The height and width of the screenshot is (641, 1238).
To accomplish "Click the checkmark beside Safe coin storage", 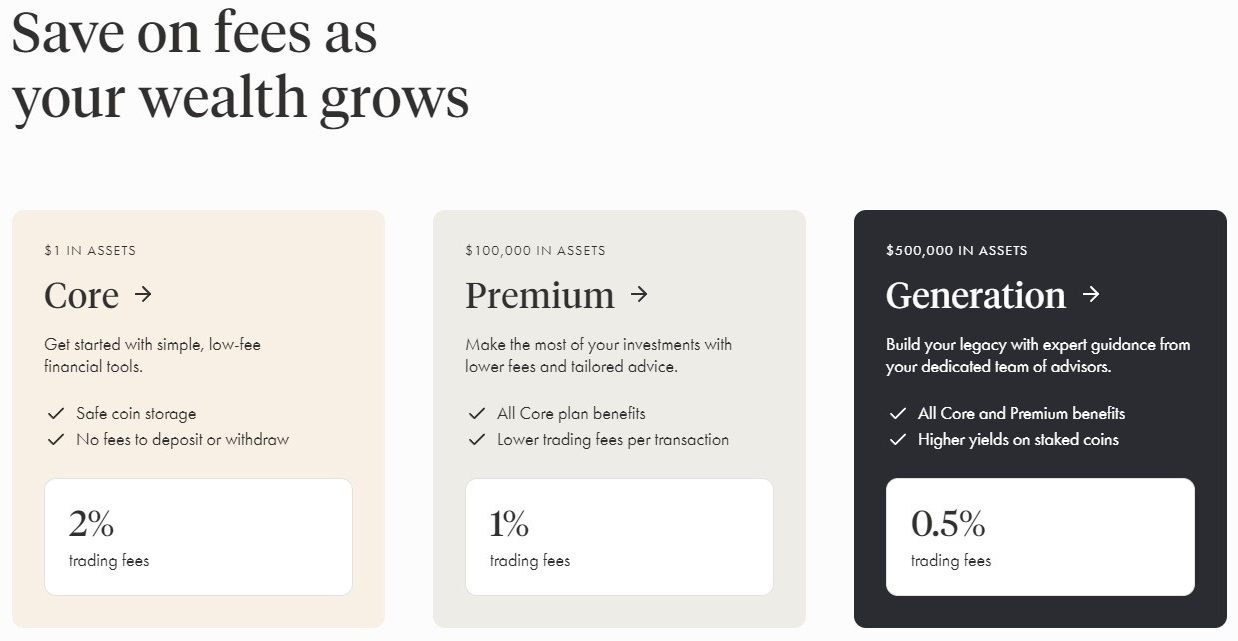I will (56, 413).
